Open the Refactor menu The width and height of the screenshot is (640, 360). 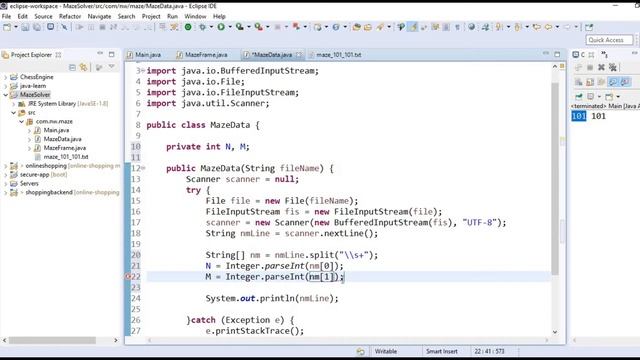[70, 16]
